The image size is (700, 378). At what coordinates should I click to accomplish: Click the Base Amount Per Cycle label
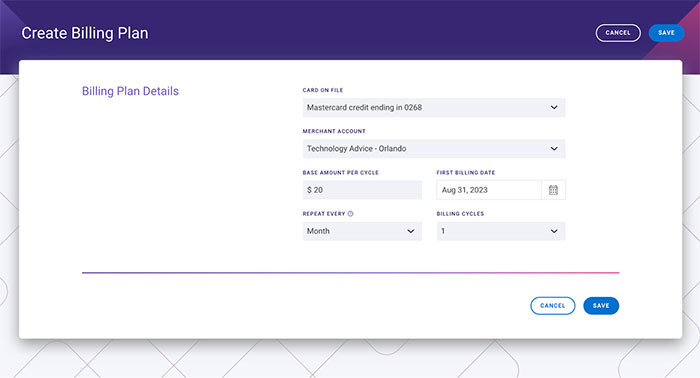(x=341, y=173)
